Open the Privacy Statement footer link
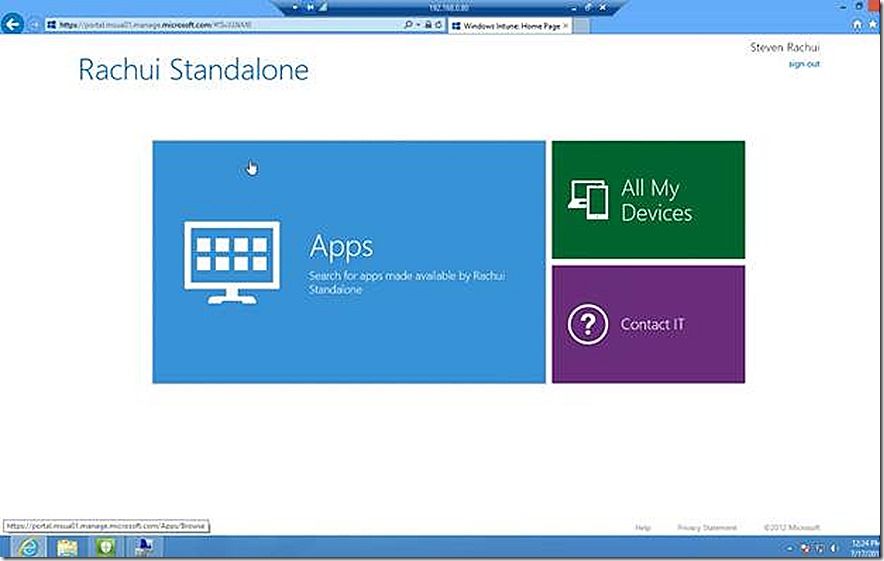 click(707, 528)
